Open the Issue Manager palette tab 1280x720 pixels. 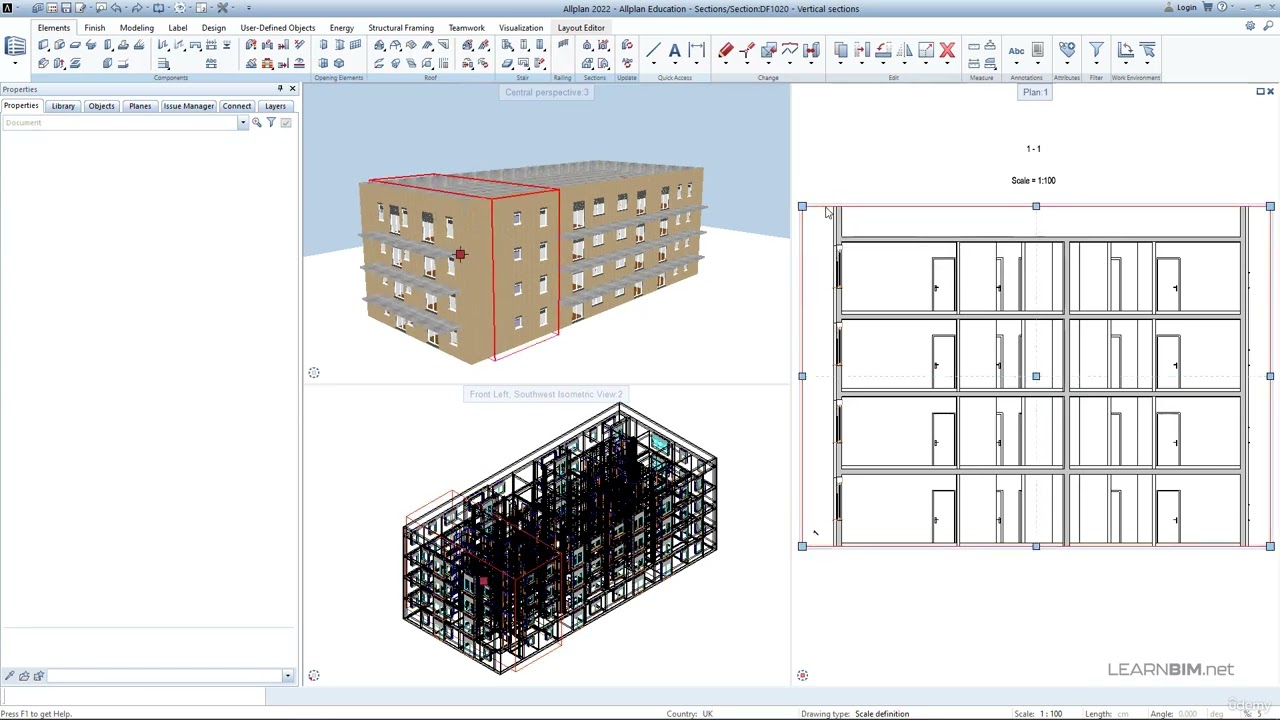pyautogui.click(x=189, y=106)
